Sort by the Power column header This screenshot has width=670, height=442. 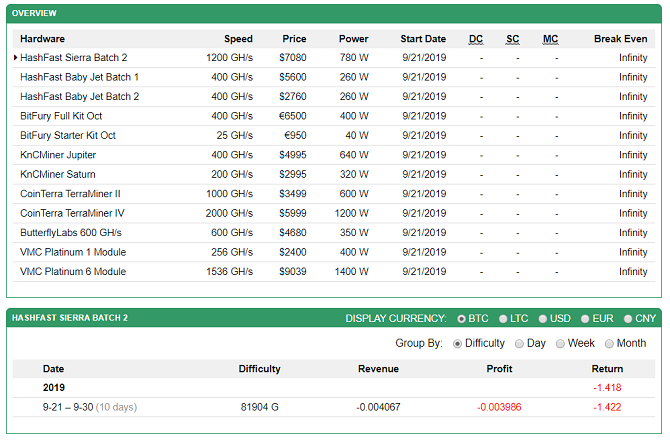coord(353,39)
